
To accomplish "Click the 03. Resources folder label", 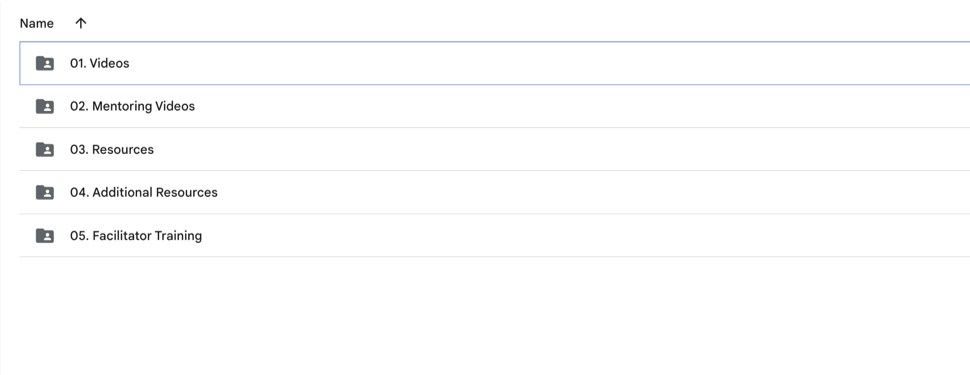I will pyautogui.click(x=112, y=149).
